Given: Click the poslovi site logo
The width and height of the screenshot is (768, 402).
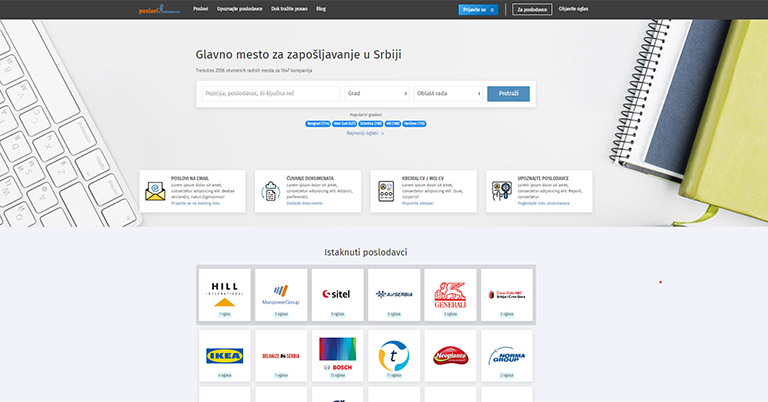Looking at the screenshot, I should coord(159,9).
